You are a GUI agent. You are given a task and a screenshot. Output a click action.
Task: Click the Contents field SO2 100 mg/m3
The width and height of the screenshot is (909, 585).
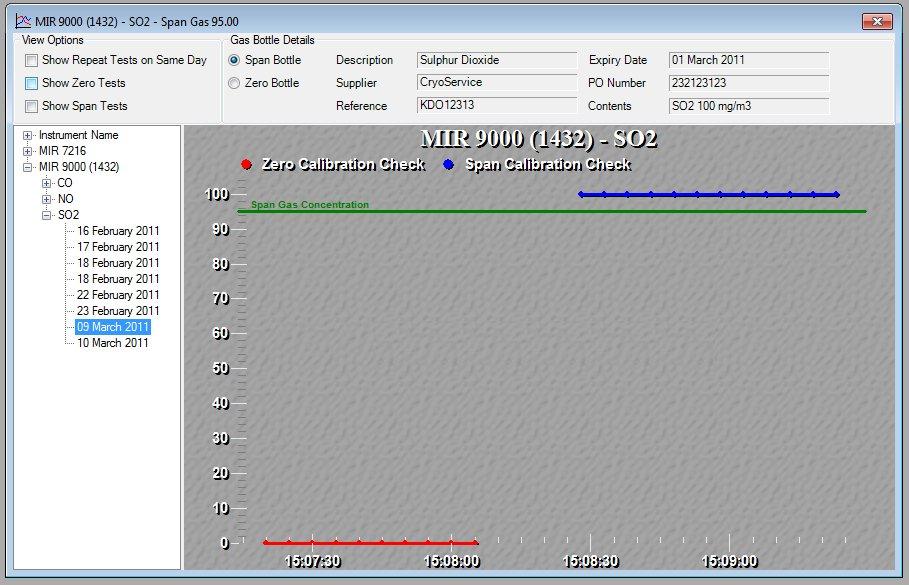pyautogui.click(x=748, y=106)
